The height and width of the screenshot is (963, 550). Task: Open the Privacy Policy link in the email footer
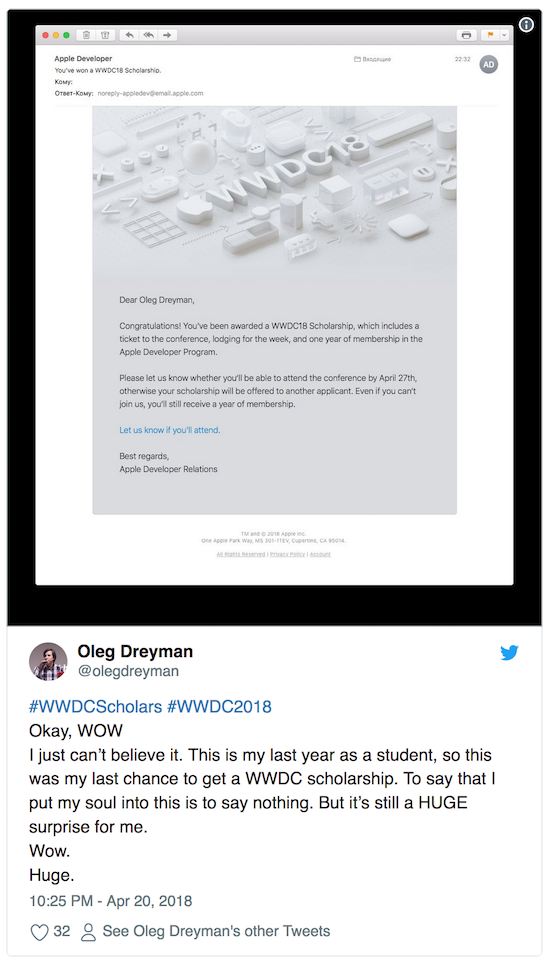[287, 554]
